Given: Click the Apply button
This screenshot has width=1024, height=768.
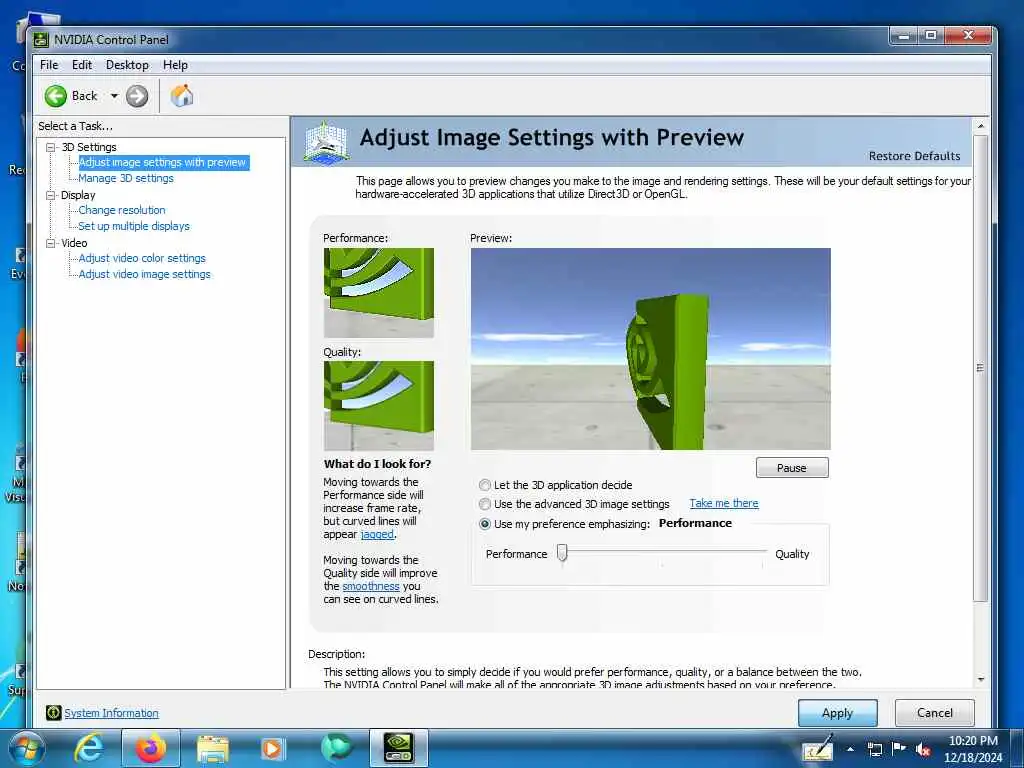Looking at the screenshot, I should (x=837, y=712).
